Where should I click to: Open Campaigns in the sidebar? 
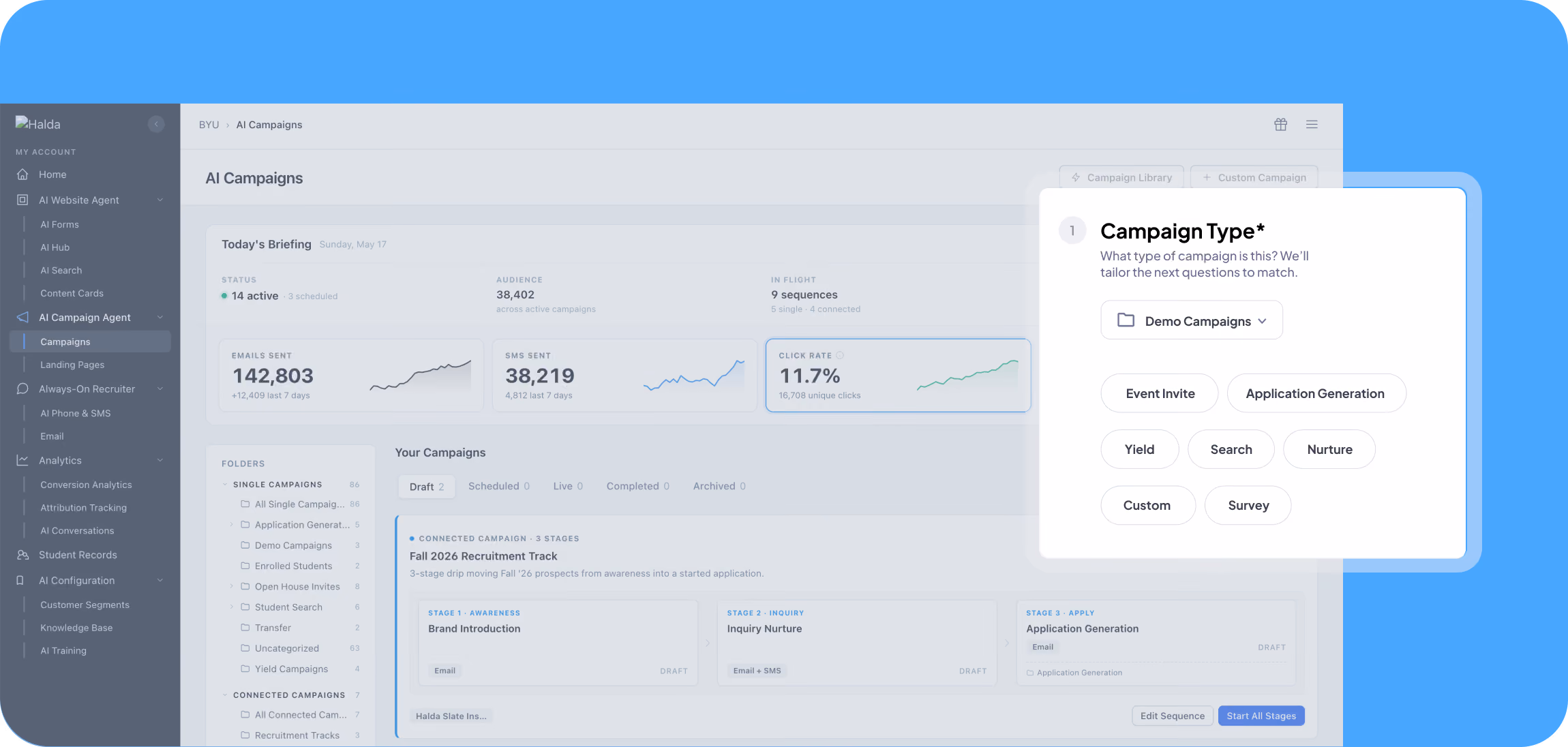(90, 341)
